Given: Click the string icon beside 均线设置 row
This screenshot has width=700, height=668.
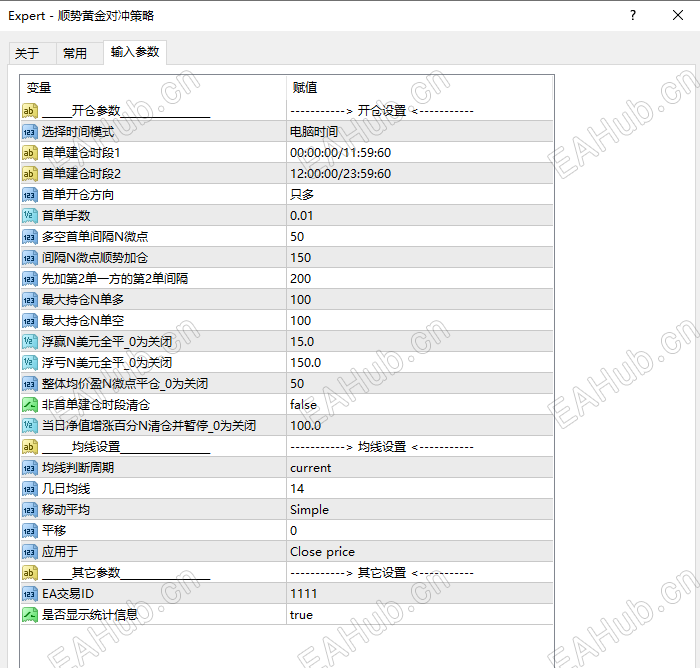Looking at the screenshot, I should click(x=29, y=447).
